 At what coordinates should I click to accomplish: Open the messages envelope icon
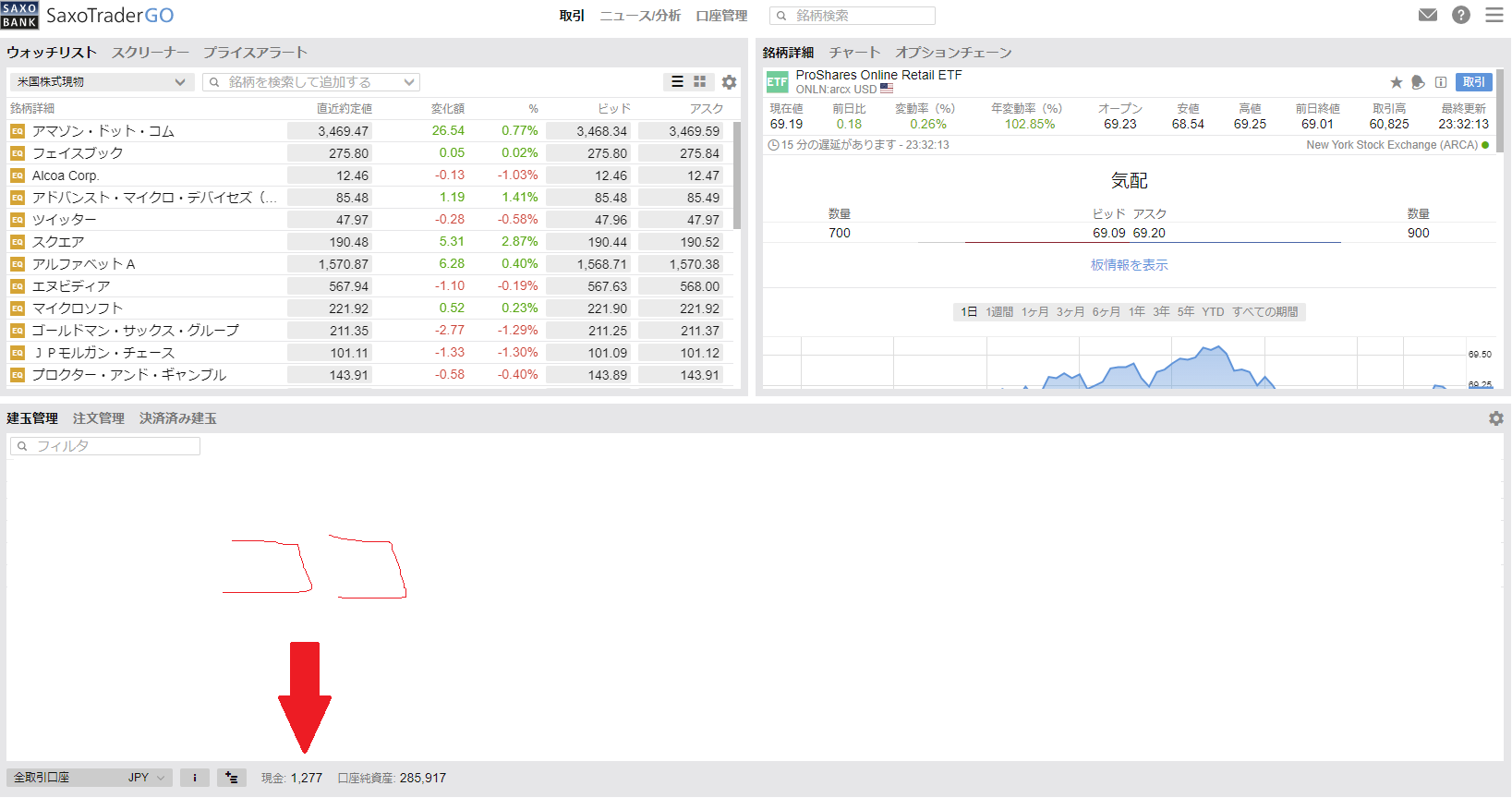point(1428,15)
